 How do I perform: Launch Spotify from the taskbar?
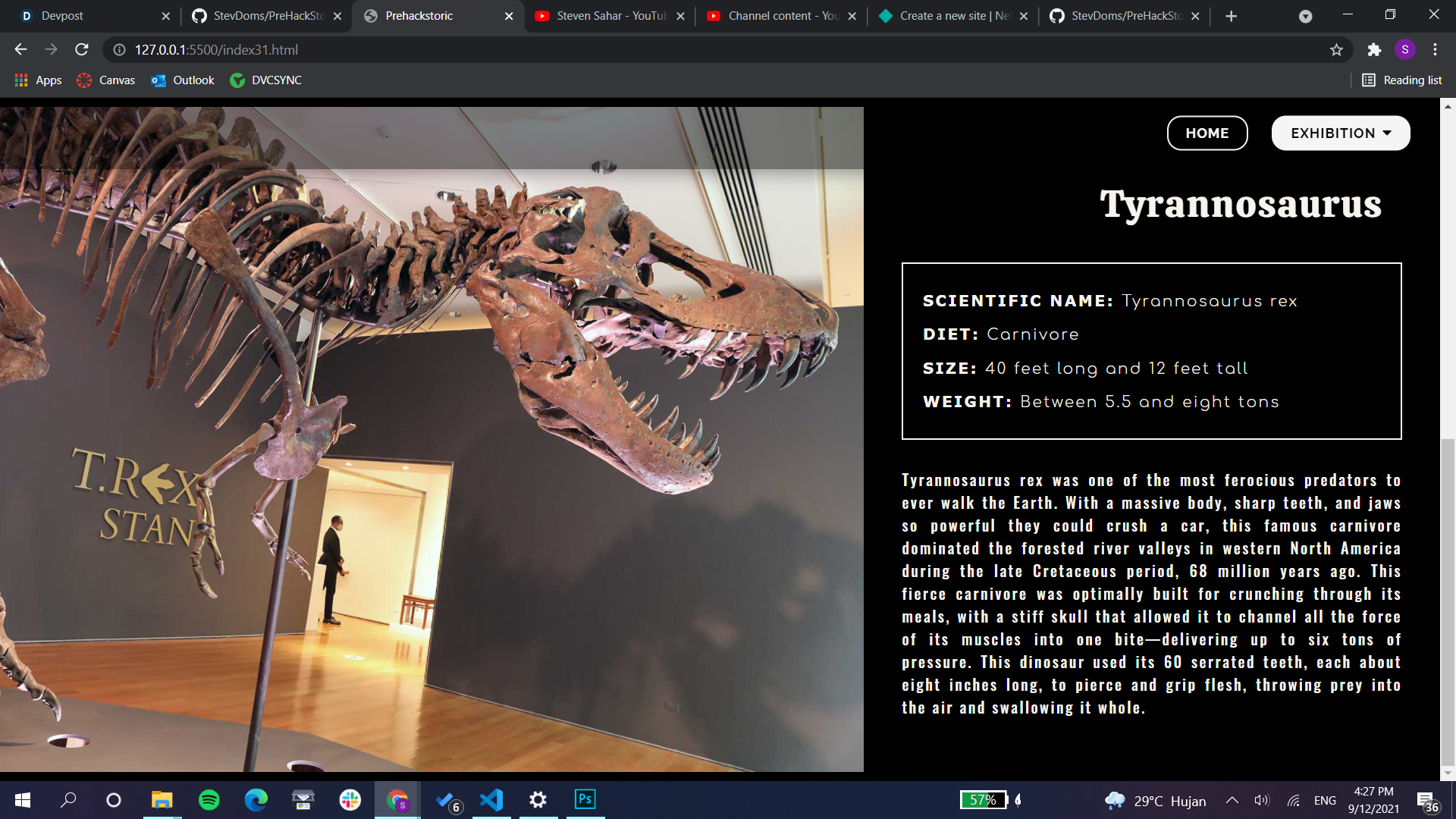[209, 800]
